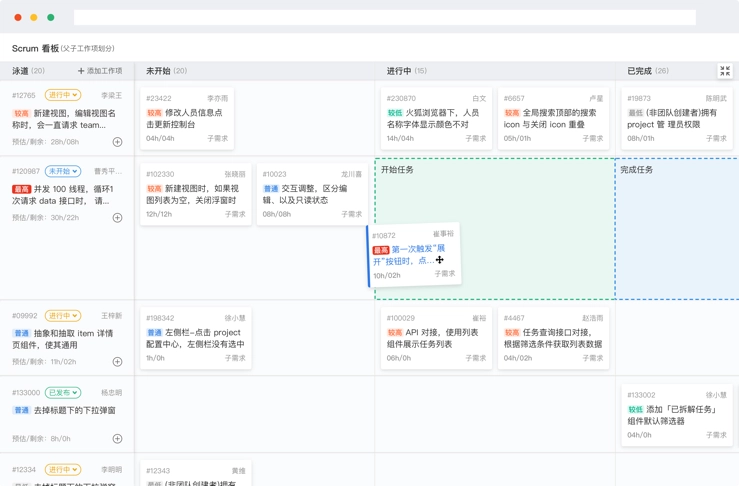Click the yellow macOS minimize button
Image resolution: width=739 pixels, height=486 pixels.
tap(34, 17)
